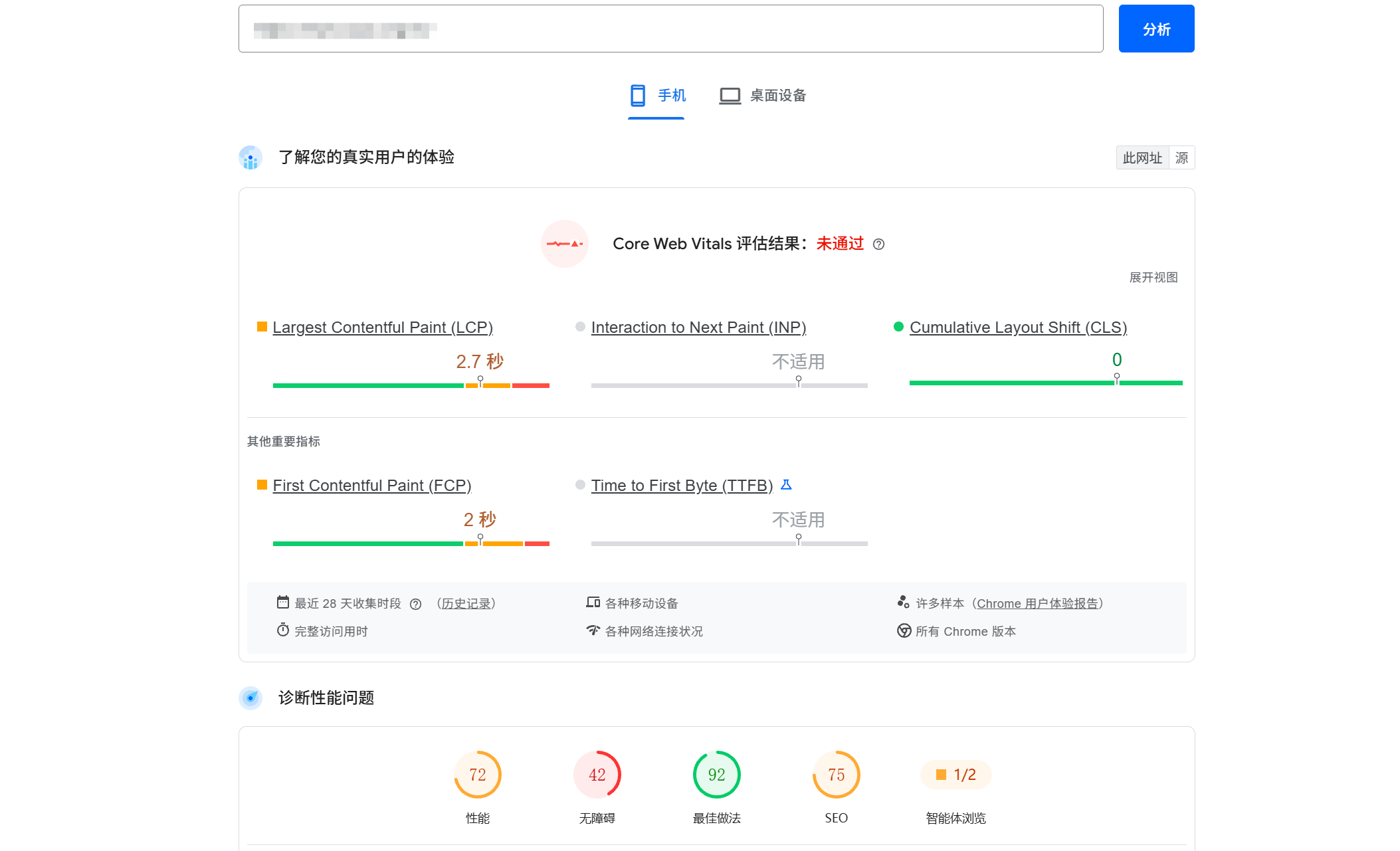Select the 源 origin toggle option

pos(1181,158)
